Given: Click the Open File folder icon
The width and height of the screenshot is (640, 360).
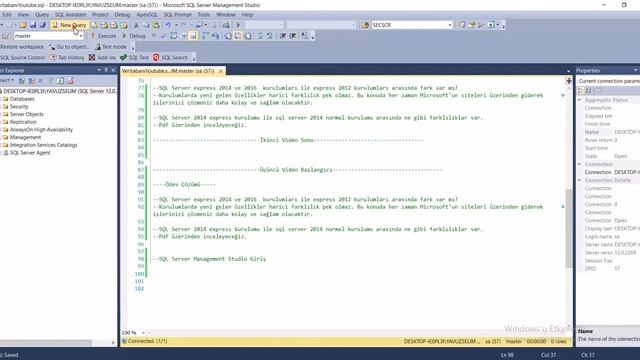Looking at the screenshot, I should point(23,25).
